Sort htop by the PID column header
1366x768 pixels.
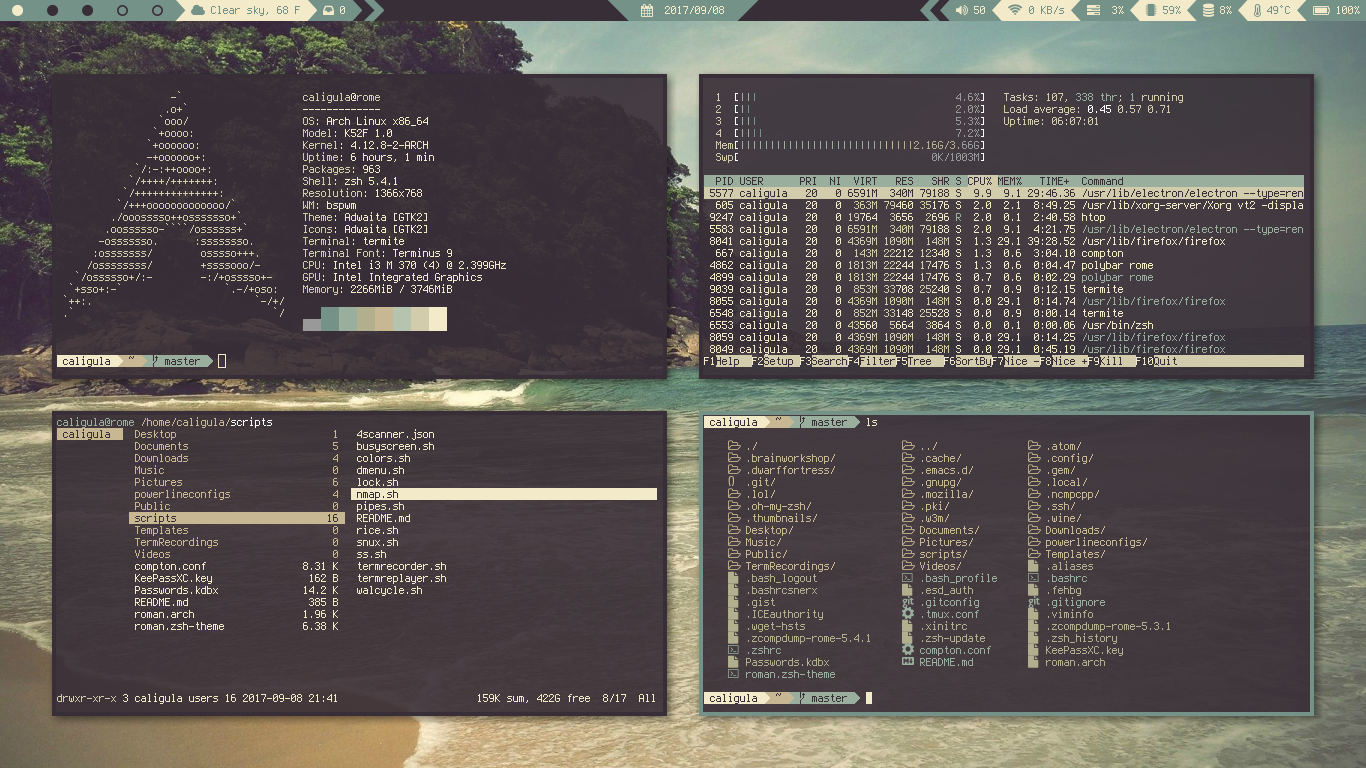[x=724, y=181]
